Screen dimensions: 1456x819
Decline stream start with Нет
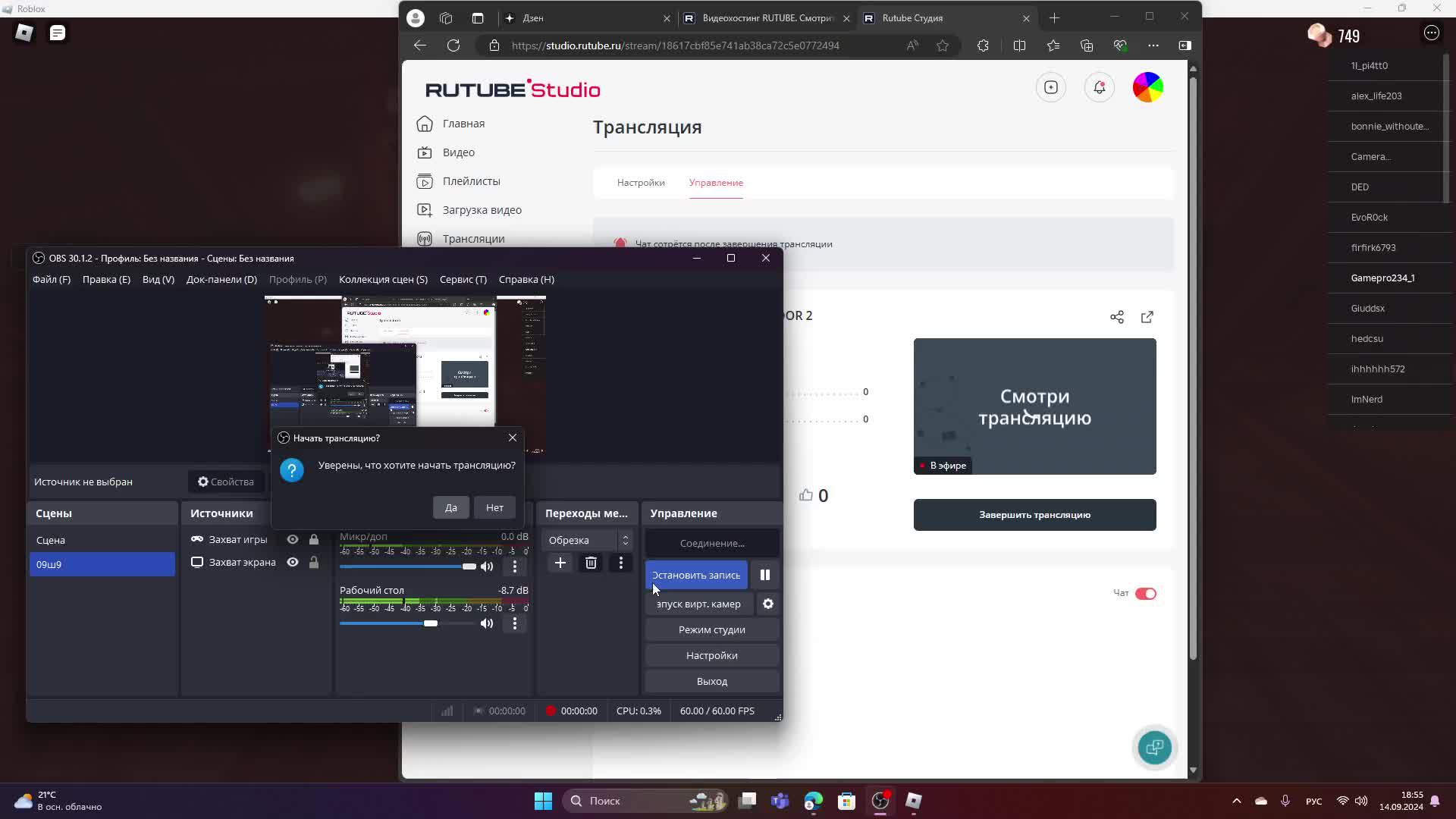(494, 507)
